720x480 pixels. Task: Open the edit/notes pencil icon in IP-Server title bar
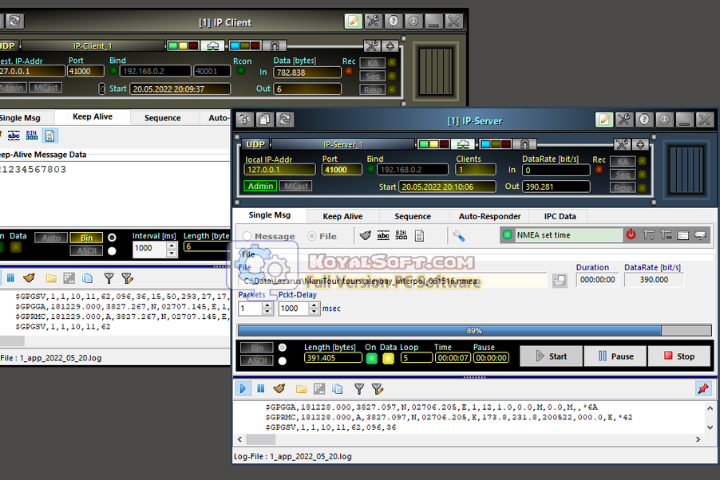tap(604, 120)
